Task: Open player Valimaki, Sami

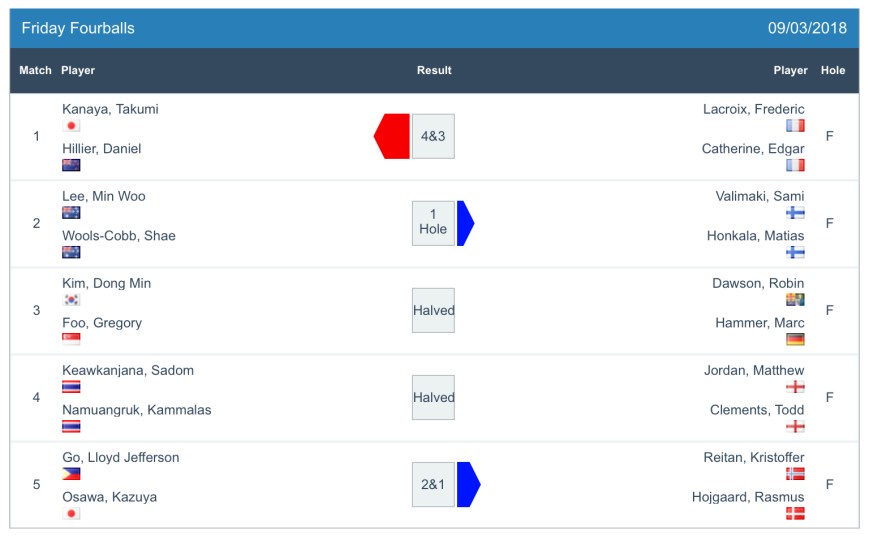Action: (760, 196)
